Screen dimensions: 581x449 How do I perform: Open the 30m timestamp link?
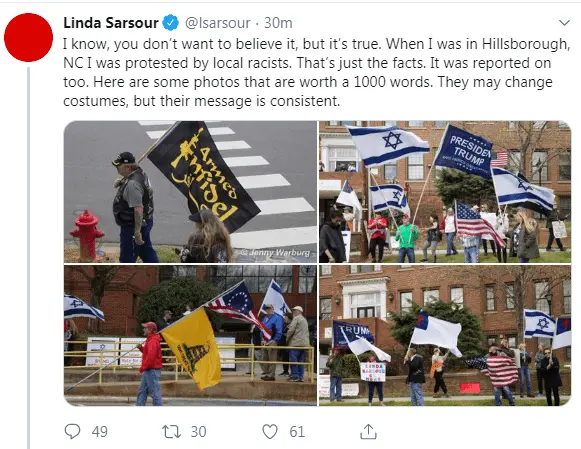point(278,23)
